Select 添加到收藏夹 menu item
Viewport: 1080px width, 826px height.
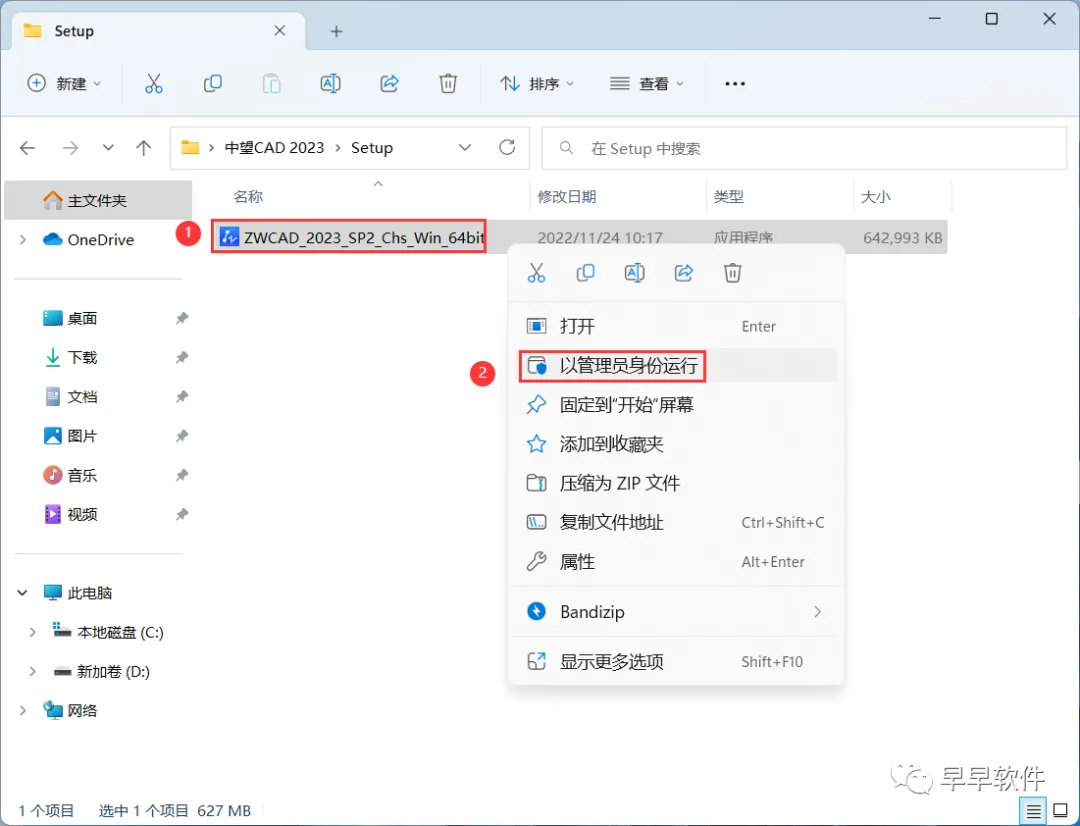[x=676, y=444]
